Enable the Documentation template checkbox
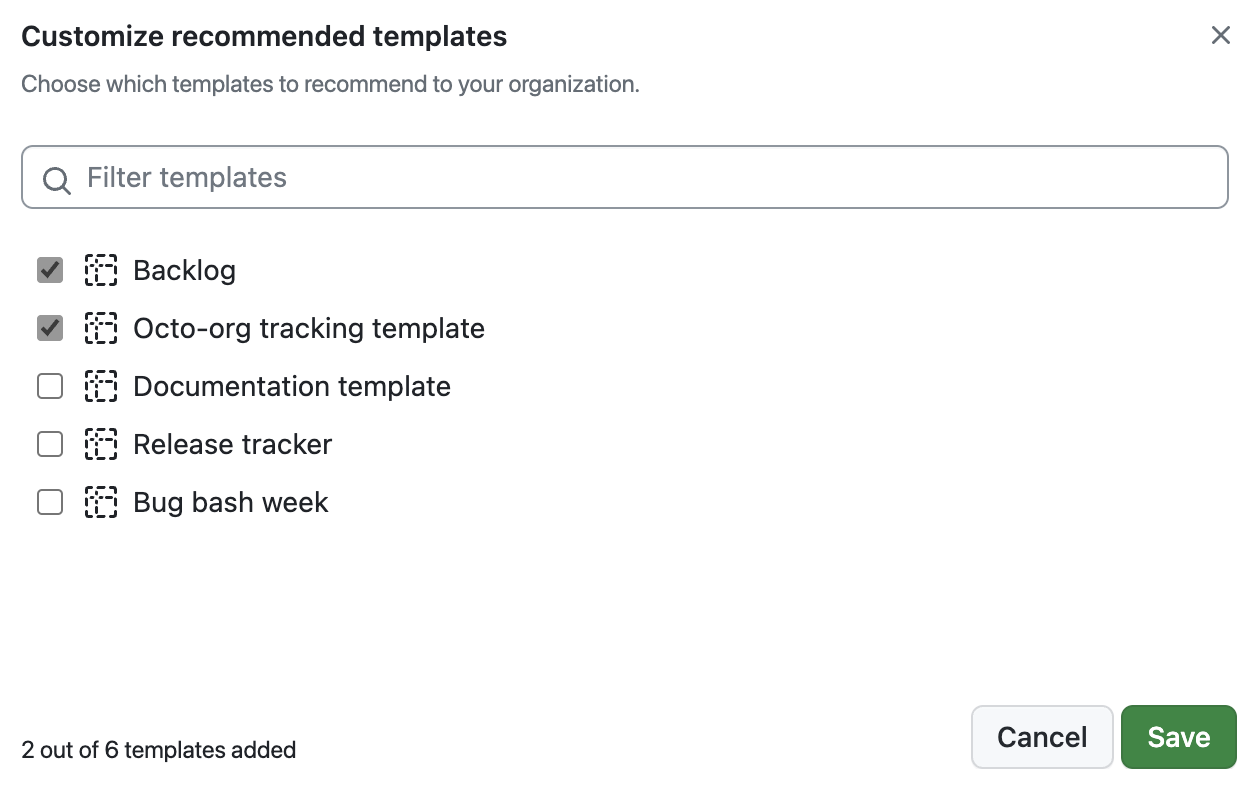The height and width of the screenshot is (788, 1256). [x=49, y=386]
